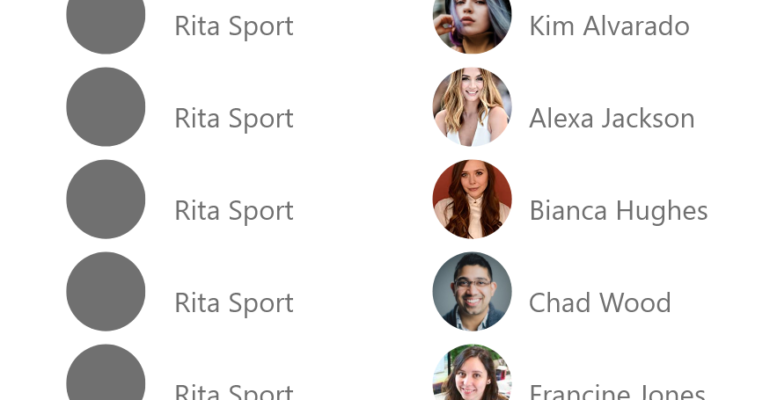Open Chad Wood's avatar with glasses
The height and width of the screenshot is (400, 770).
[x=472, y=292]
